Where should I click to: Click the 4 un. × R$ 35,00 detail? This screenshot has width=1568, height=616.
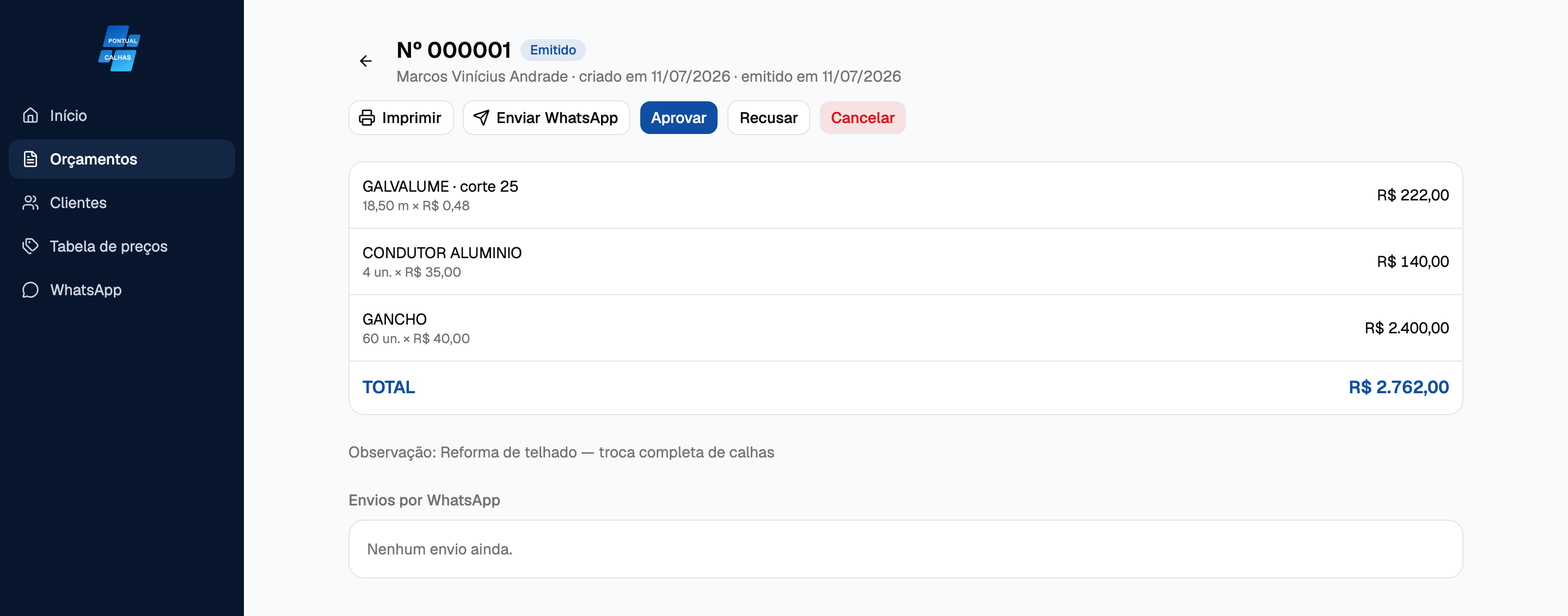click(412, 272)
